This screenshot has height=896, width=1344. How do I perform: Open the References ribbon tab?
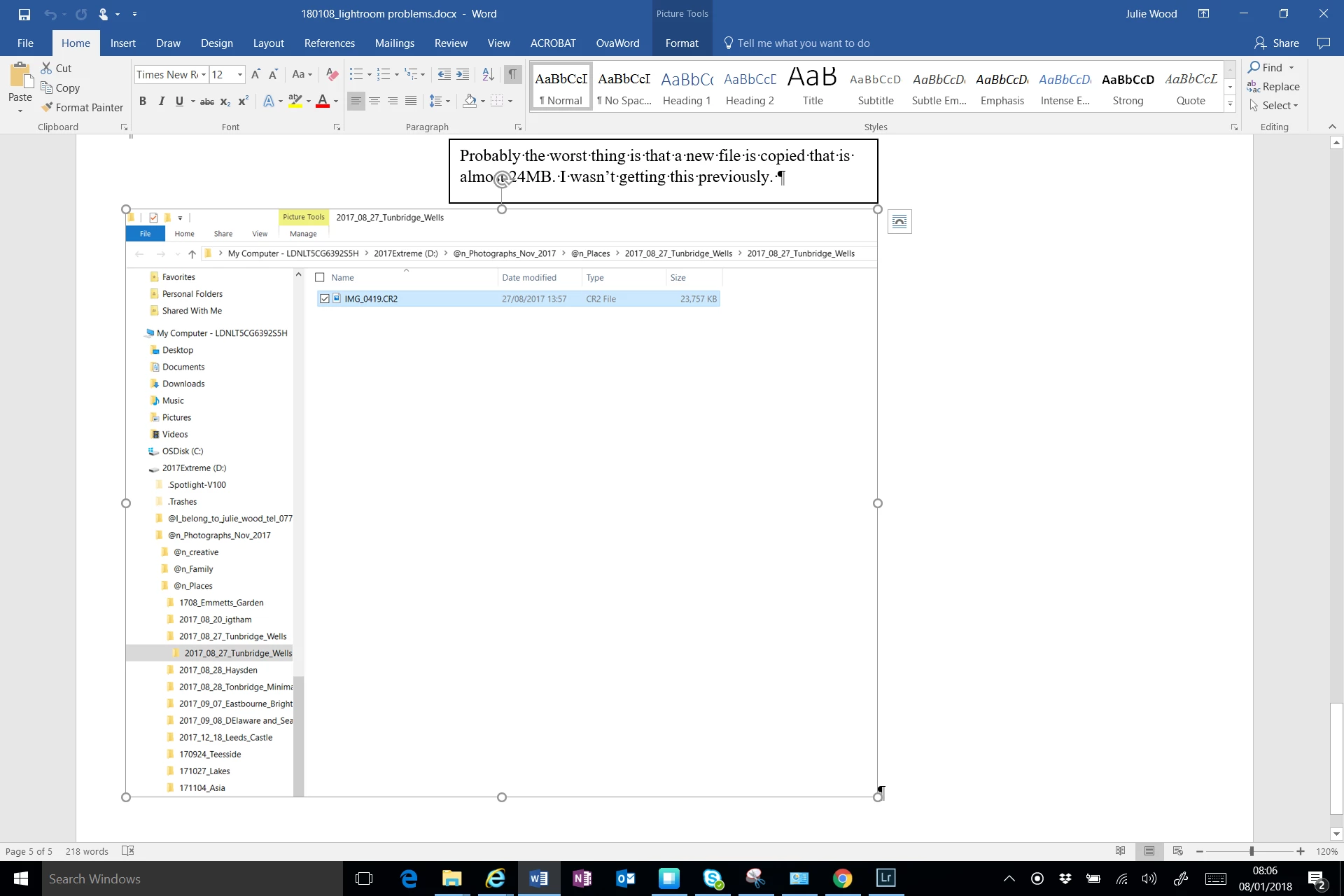tap(329, 43)
